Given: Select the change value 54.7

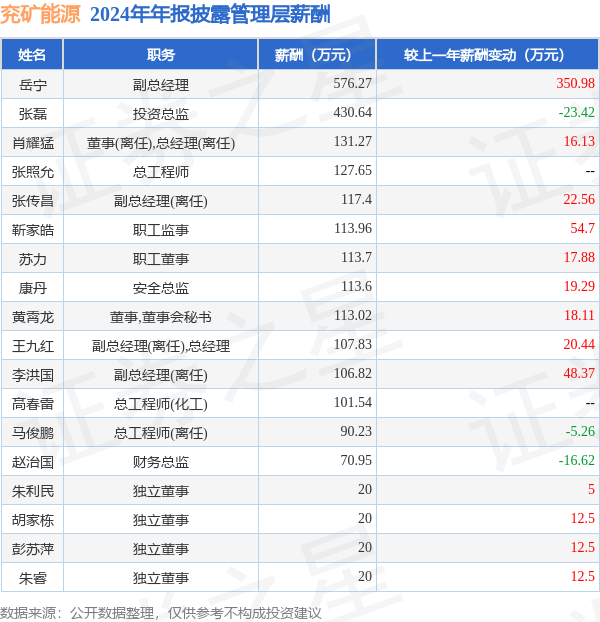Looking at the screenshot, I should coord(583,228).
